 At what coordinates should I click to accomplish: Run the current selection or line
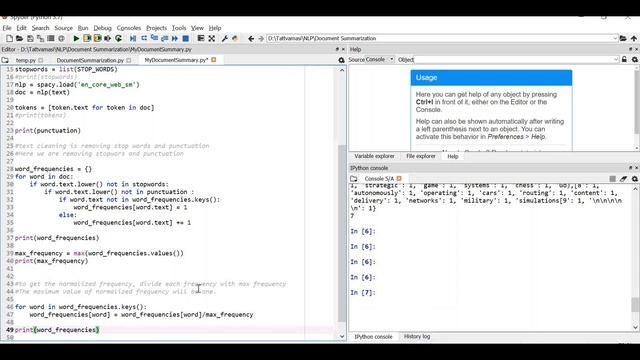pos(108,38)
